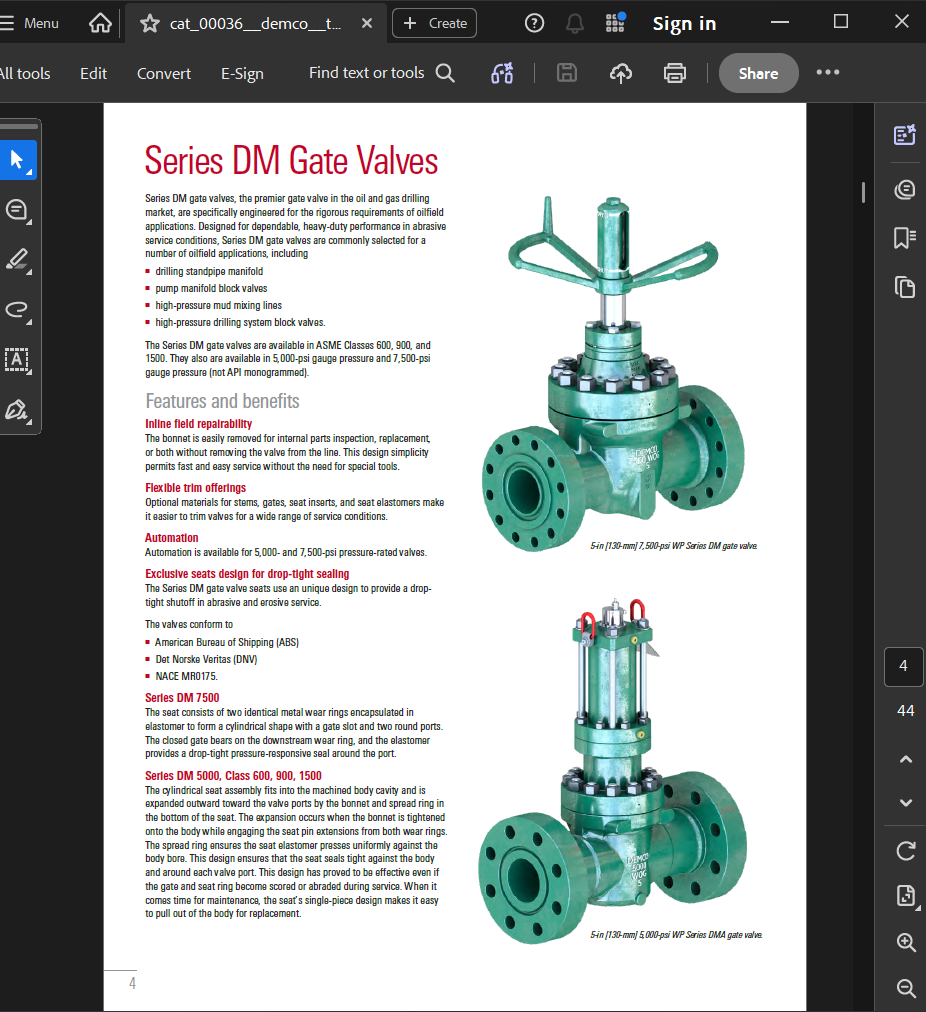Open the Help question mark icon
This screenshot has width=926, height=1012.
click(x=534, y=23)
